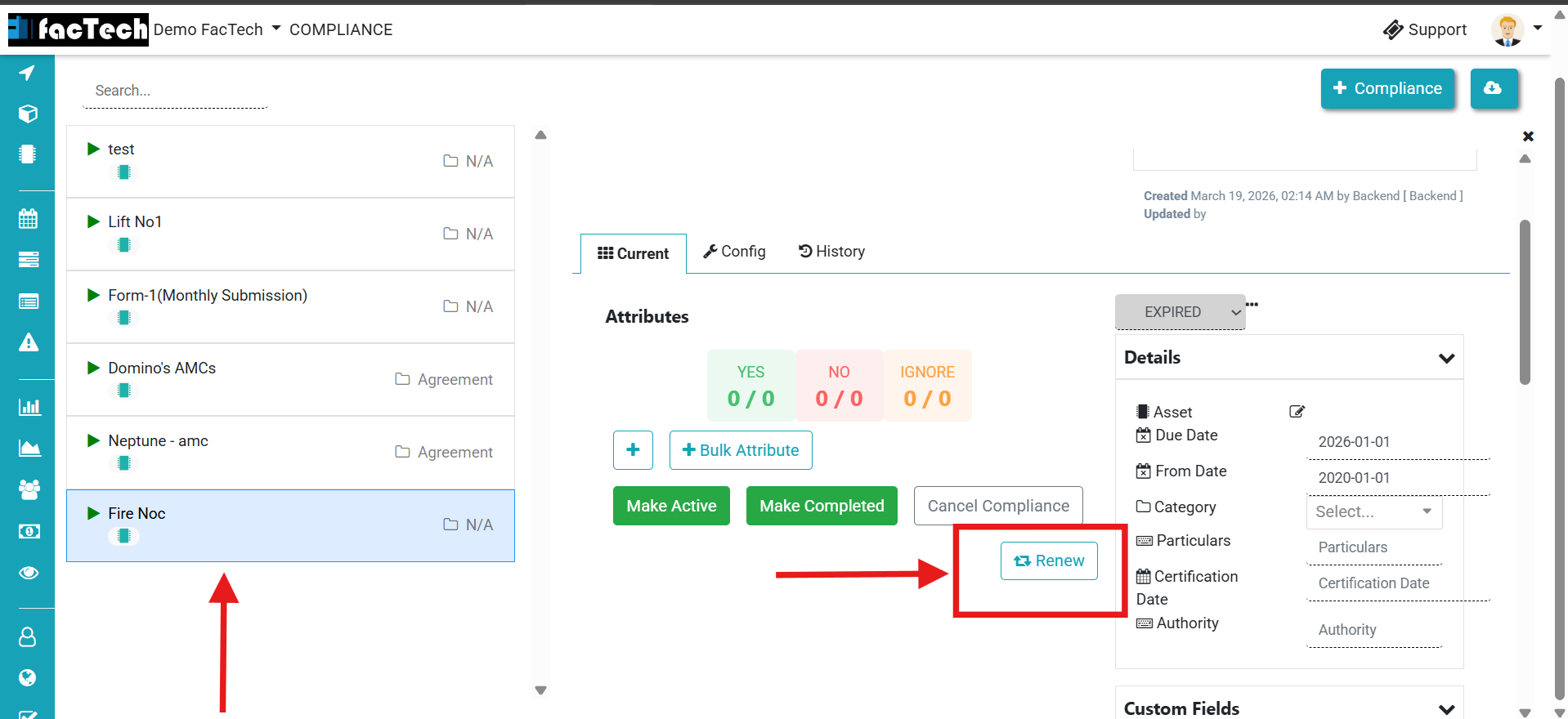Open the Category Select dropdown

tap(1373, 511)
